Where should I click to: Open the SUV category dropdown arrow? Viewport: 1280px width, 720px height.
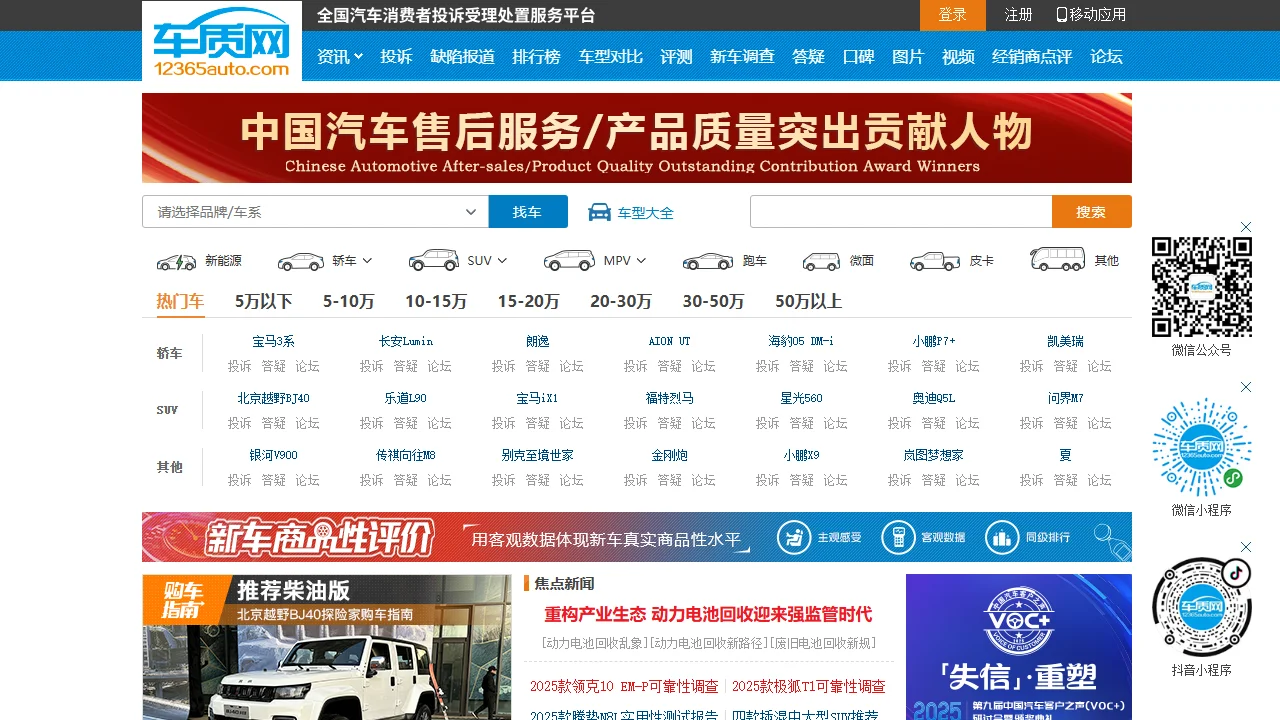pyautogui.click(x=503, y=259)
